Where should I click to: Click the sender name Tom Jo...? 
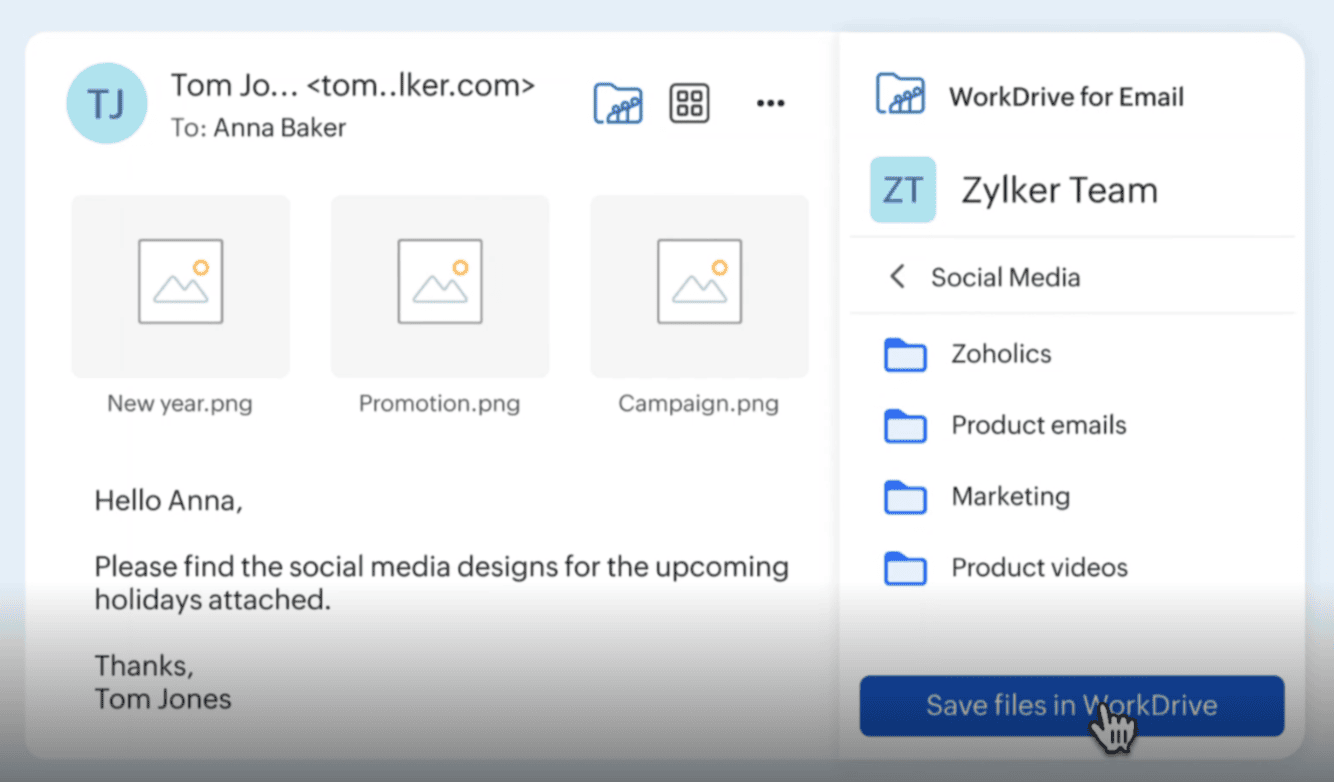[233, 85]
